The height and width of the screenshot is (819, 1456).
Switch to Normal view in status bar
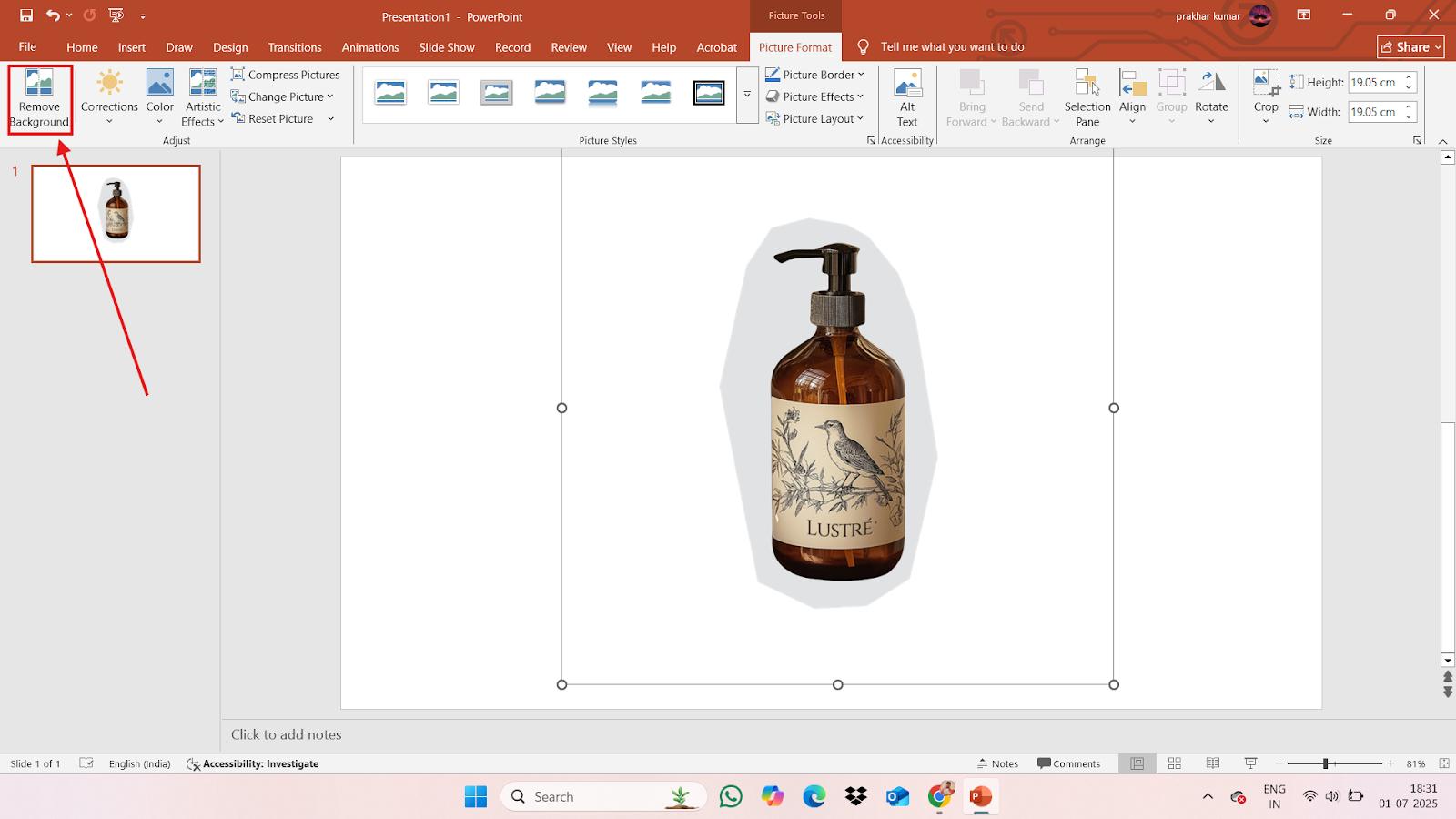click(x=1137, y=763)
